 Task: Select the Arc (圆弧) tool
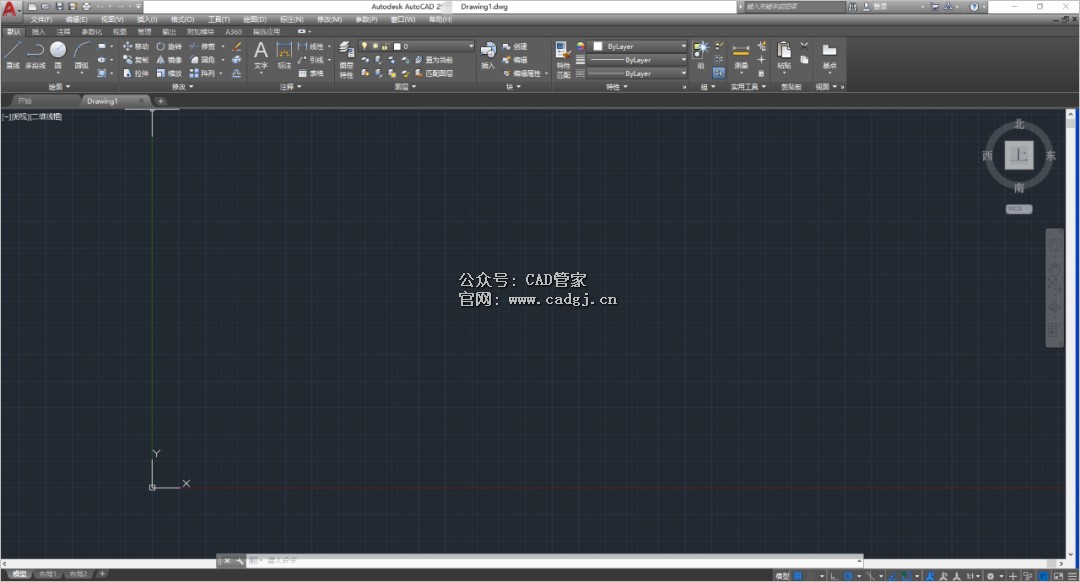pyautogui.click(x=82, y=55)
